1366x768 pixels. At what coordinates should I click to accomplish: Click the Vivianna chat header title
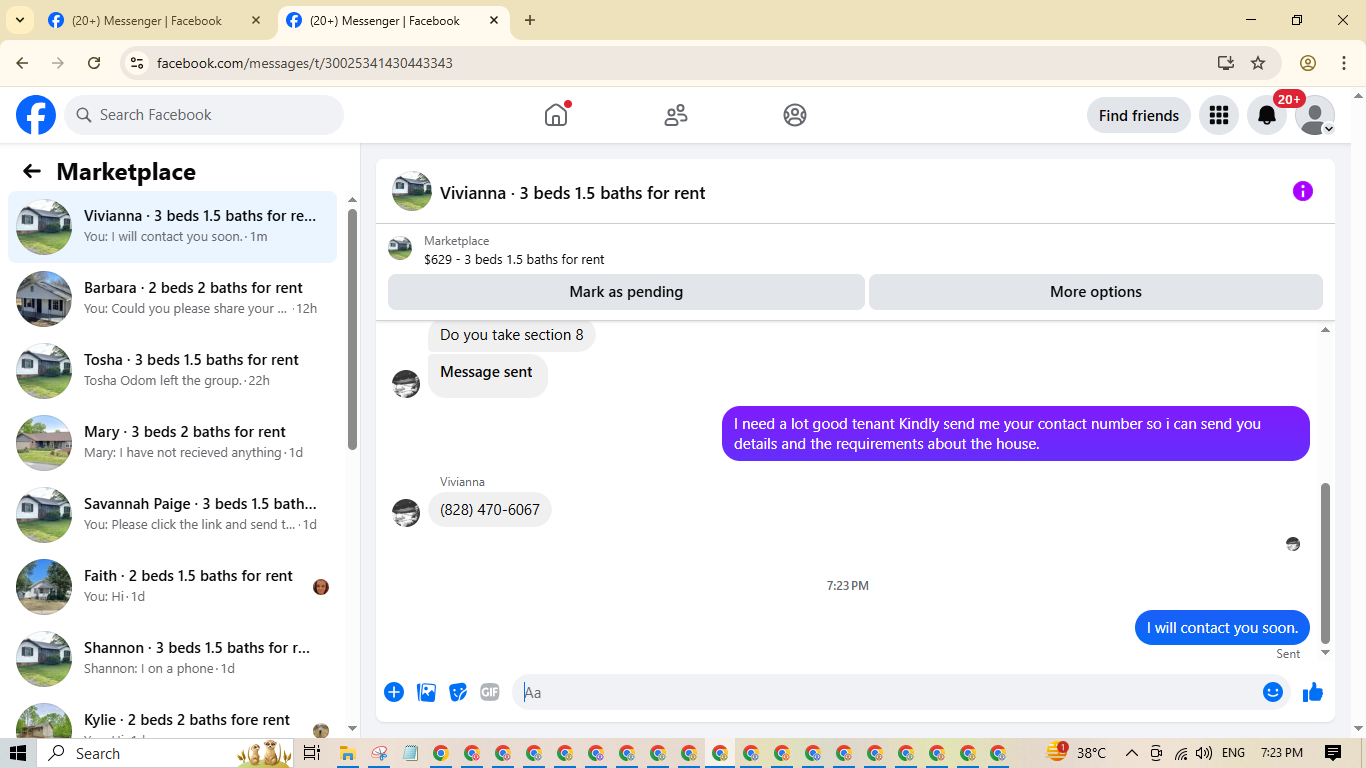(572, 193)
